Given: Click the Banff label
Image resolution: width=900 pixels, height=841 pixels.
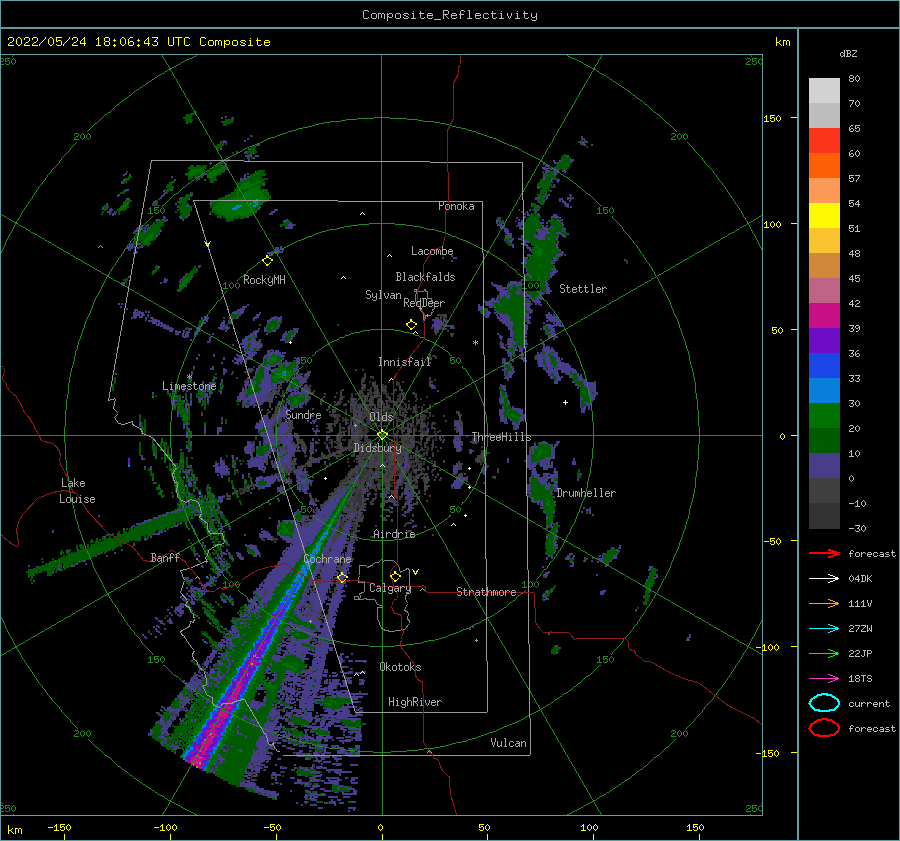Looking at the screenshot, I should click(x=165, y=557).
